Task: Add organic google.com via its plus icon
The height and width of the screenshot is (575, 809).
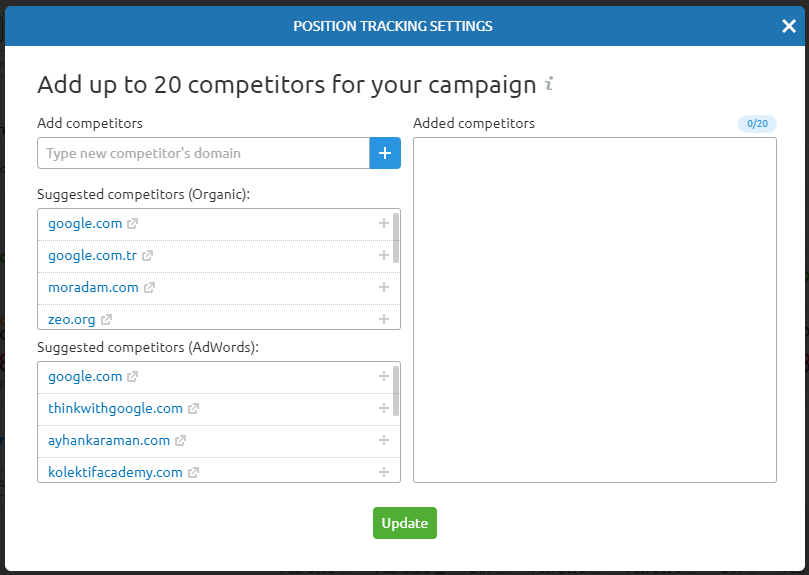Action: coord(384,224)
